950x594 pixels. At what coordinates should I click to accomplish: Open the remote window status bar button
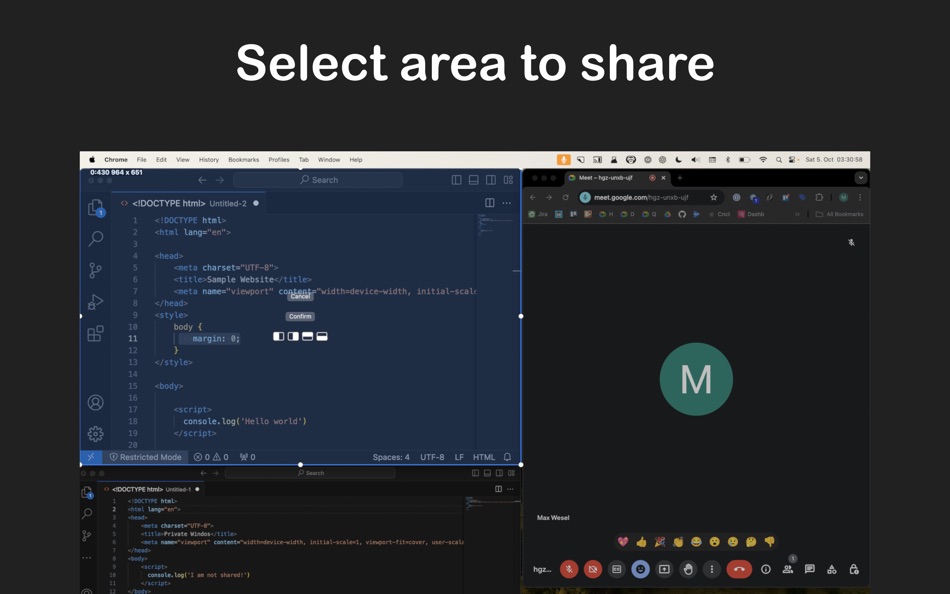(91, 457)
